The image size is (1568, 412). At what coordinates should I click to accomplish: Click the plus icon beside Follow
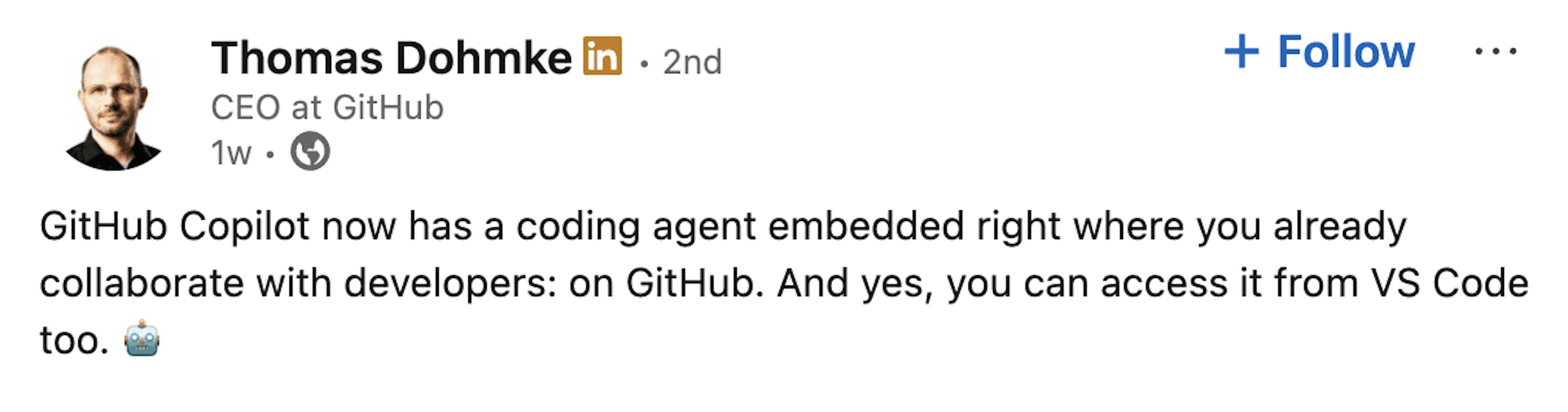click(1241, 52)
